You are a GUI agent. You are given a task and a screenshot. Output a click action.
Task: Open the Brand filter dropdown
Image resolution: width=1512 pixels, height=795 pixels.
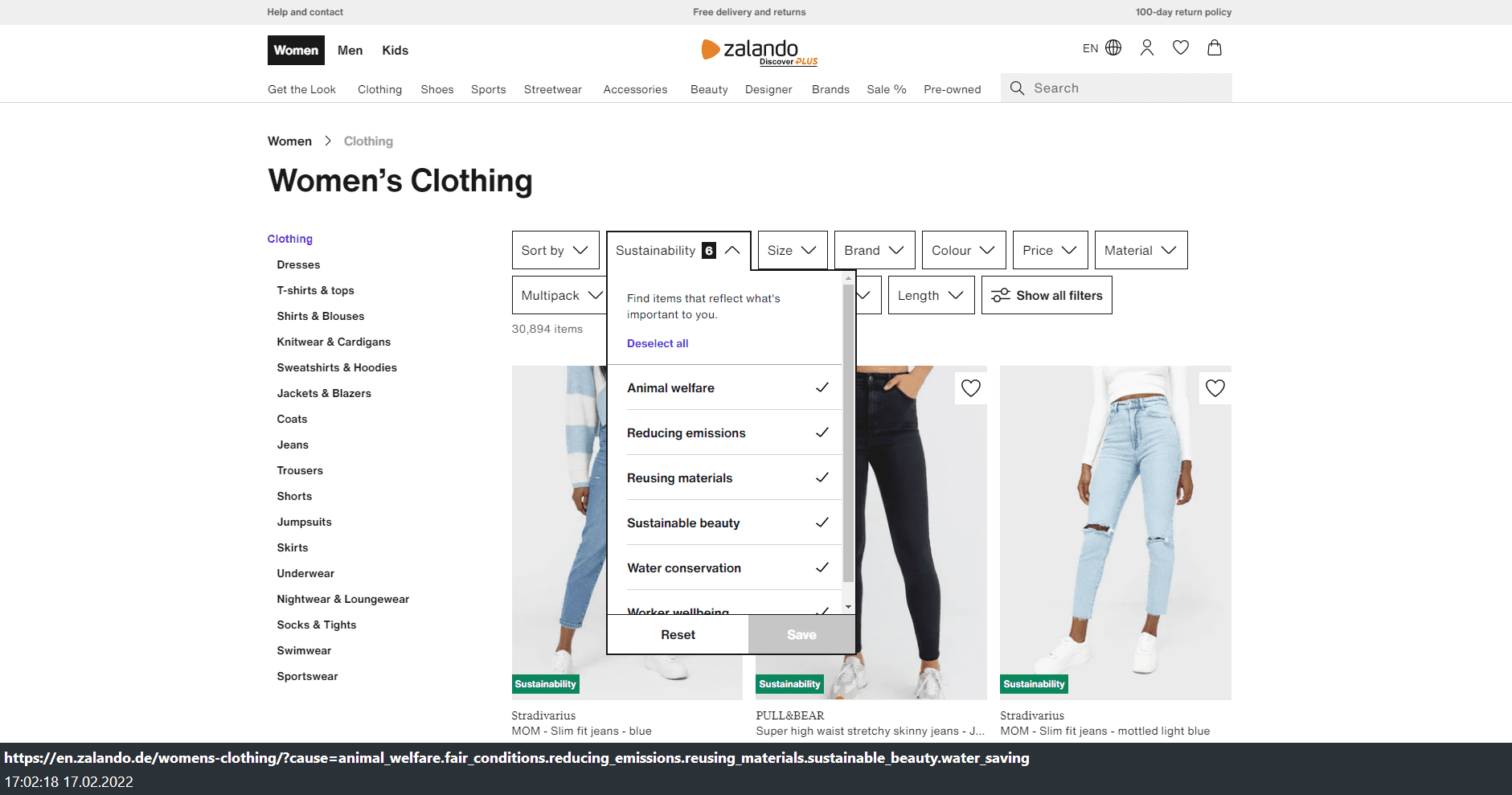click(875, 250)
